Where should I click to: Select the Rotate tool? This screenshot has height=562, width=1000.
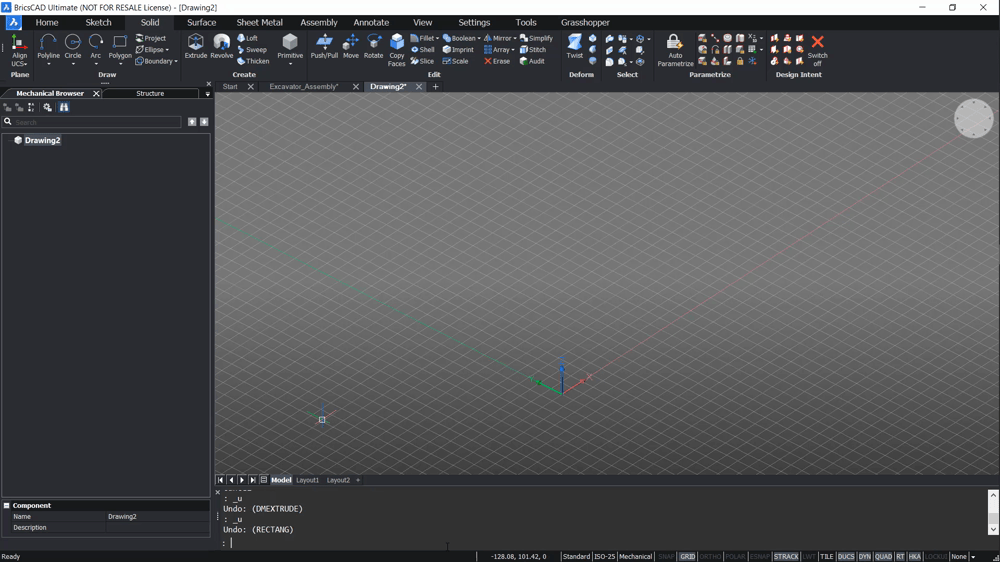374,47
